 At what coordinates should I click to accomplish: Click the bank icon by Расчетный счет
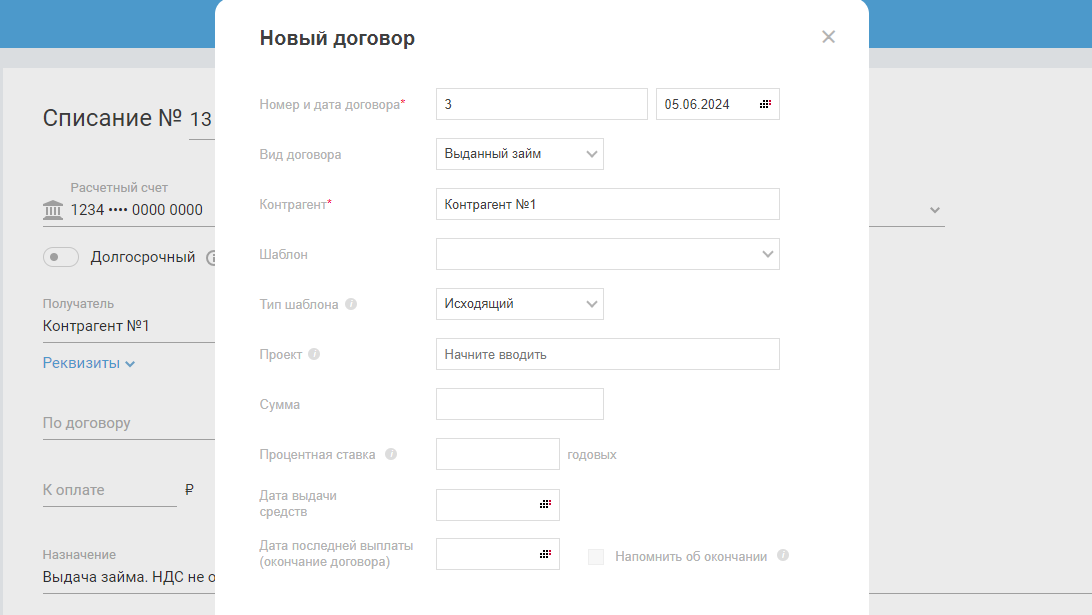tap(52, 210)
